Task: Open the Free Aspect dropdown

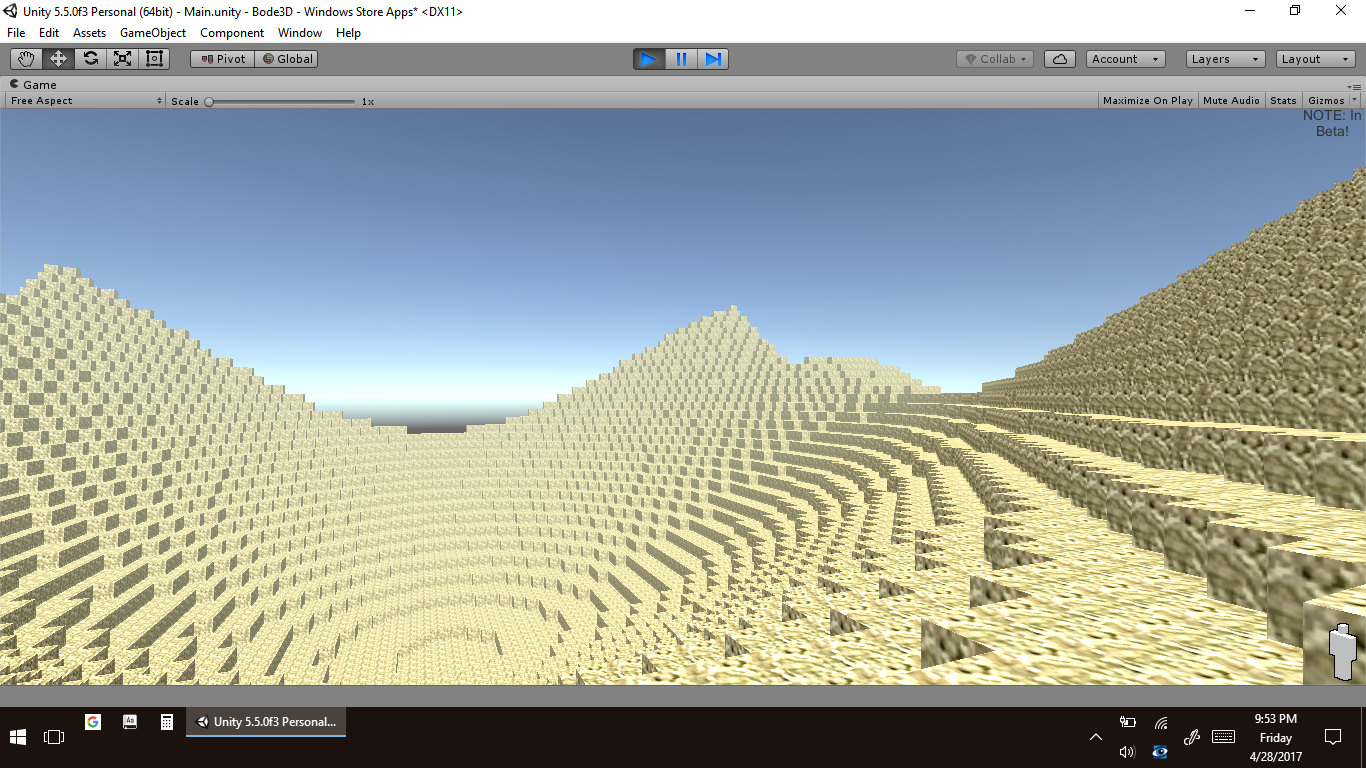Action: coord(85,101)
